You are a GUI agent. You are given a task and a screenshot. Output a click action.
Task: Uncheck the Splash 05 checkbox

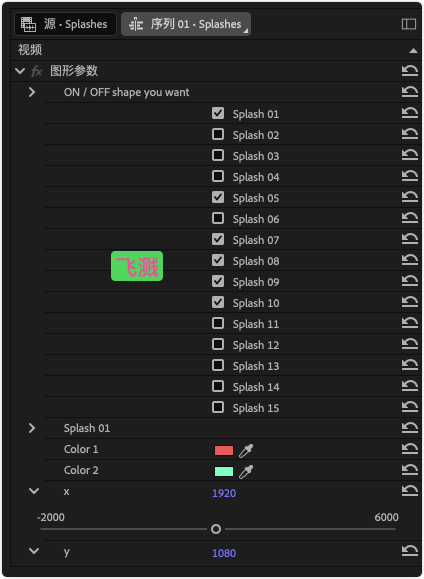218,197
